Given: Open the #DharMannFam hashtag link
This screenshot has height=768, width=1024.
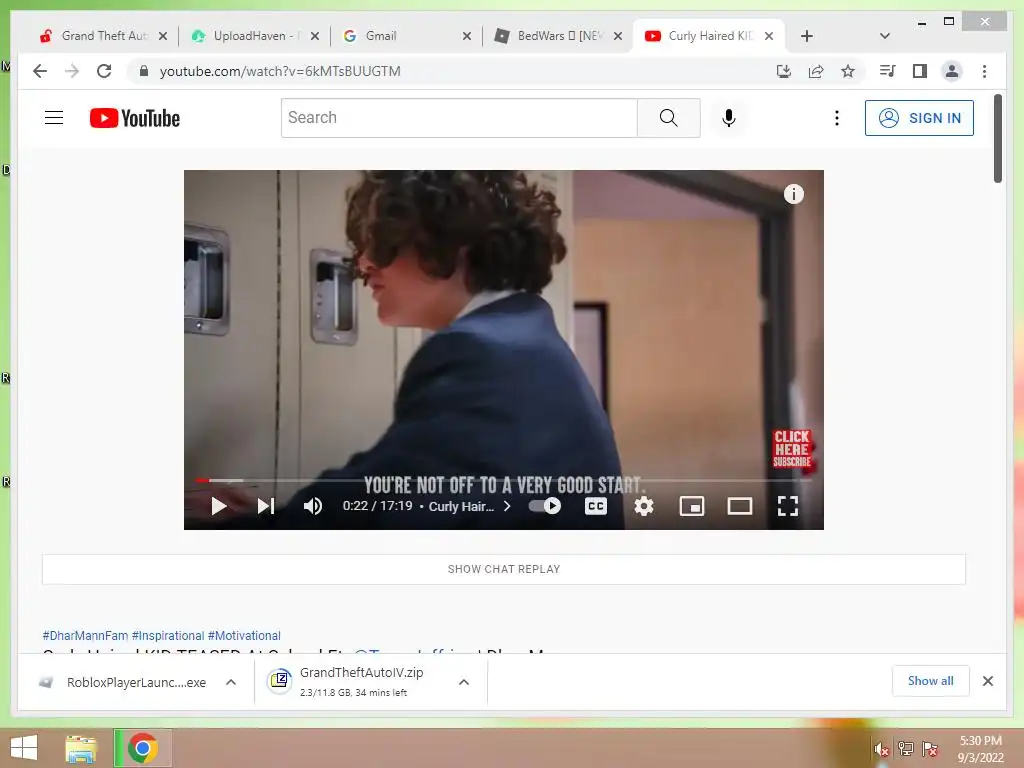Looking at the screenshot, I should point(85,635).
